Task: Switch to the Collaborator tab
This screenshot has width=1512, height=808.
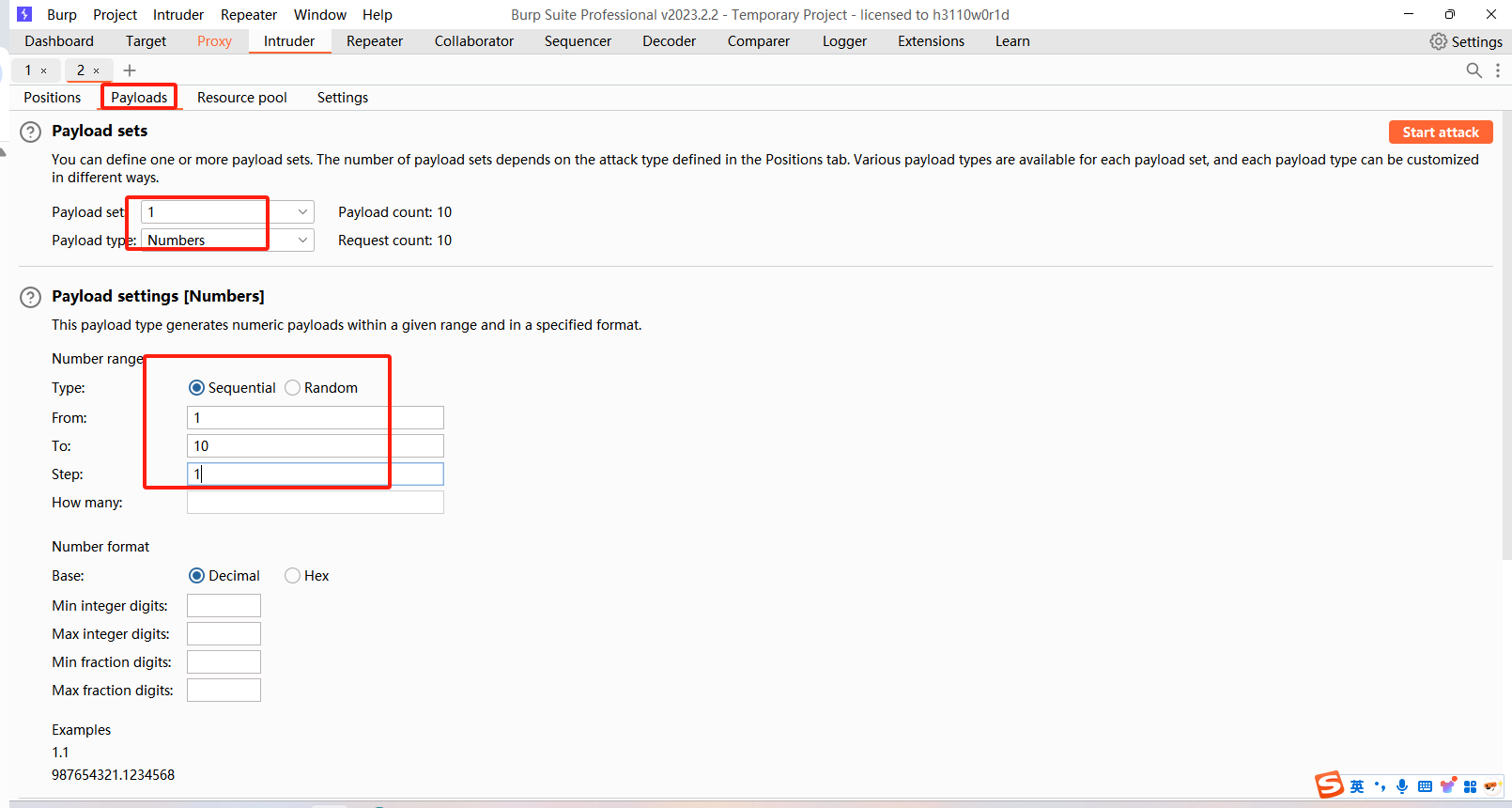Action: [x=474, y=41]
